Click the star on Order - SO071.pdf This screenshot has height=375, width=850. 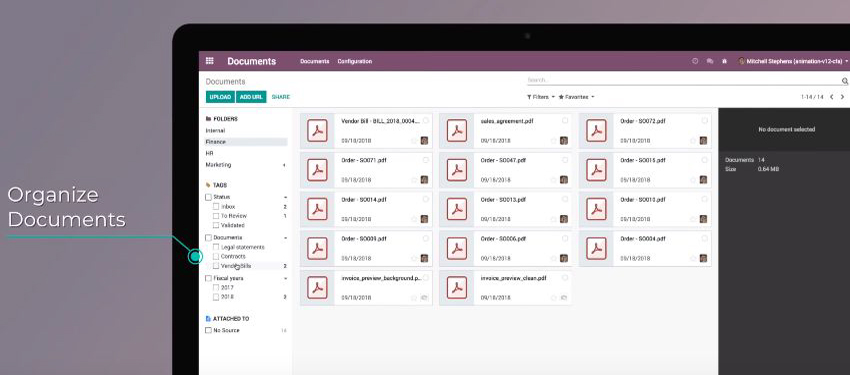(x=414, y=180)
